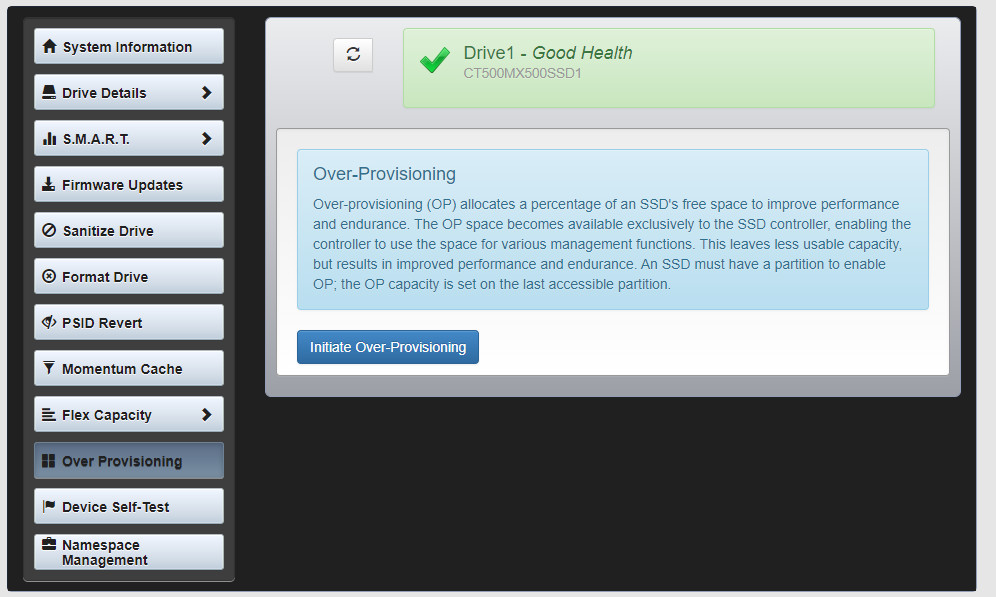Go to the Device Self-Test page

point(128,507)
